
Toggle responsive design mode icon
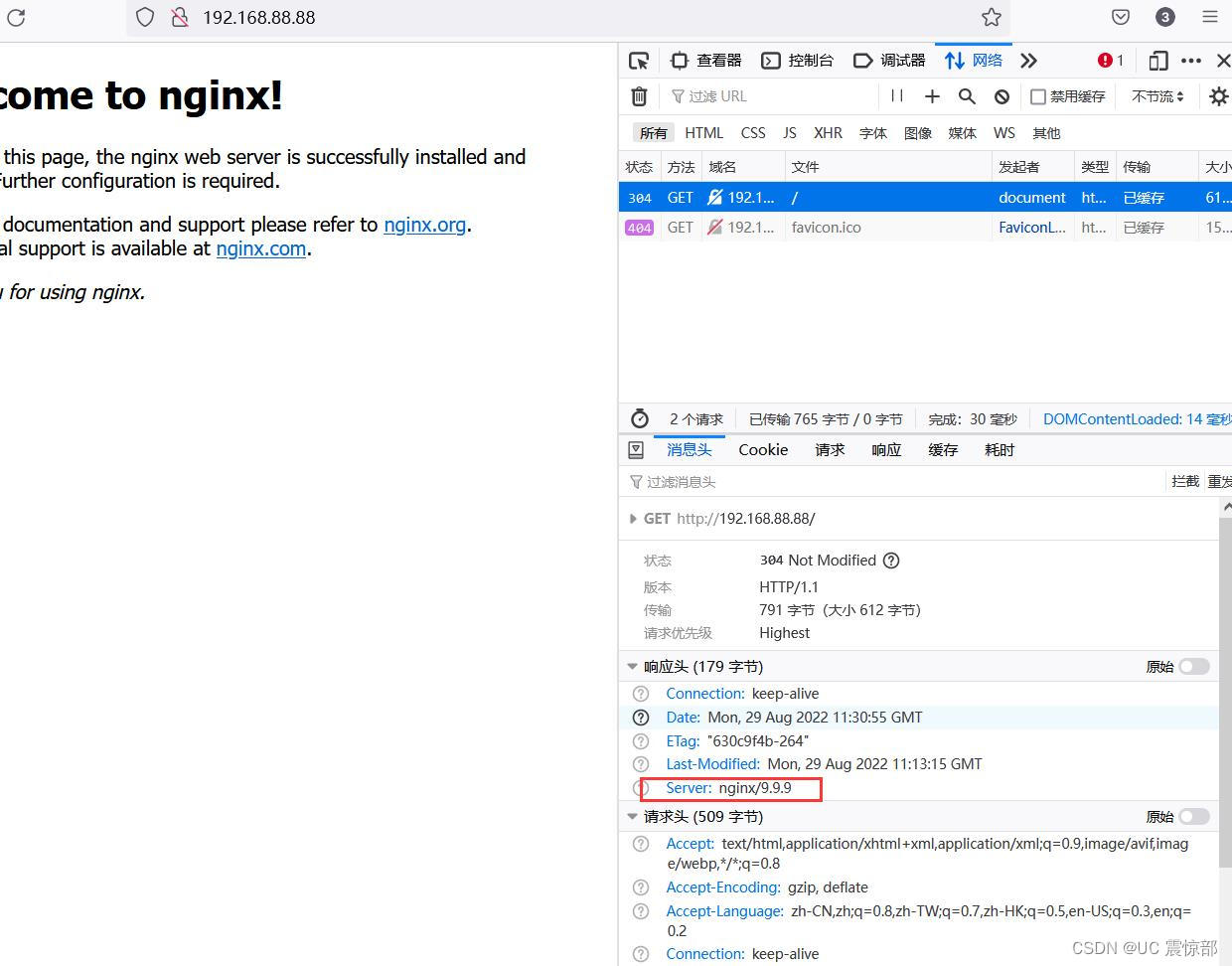[1157, 61]
